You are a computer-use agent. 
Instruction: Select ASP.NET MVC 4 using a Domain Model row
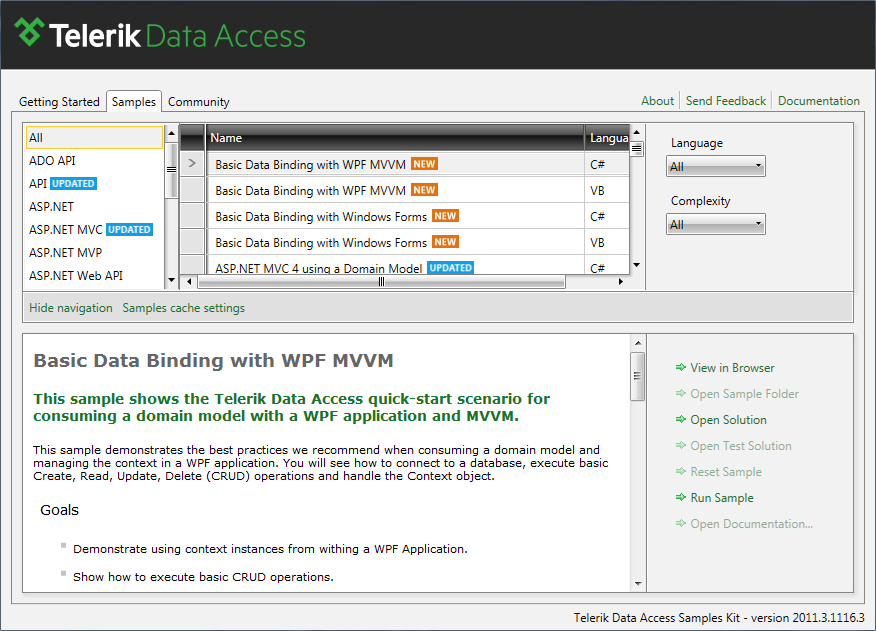(x=405, y=266)
